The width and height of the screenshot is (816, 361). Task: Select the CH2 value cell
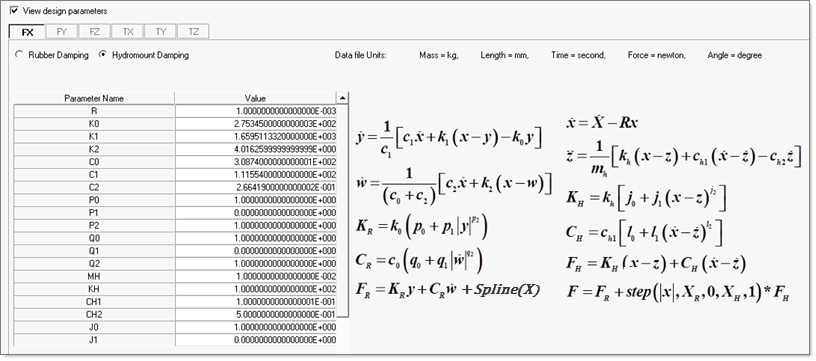(256, 314)
